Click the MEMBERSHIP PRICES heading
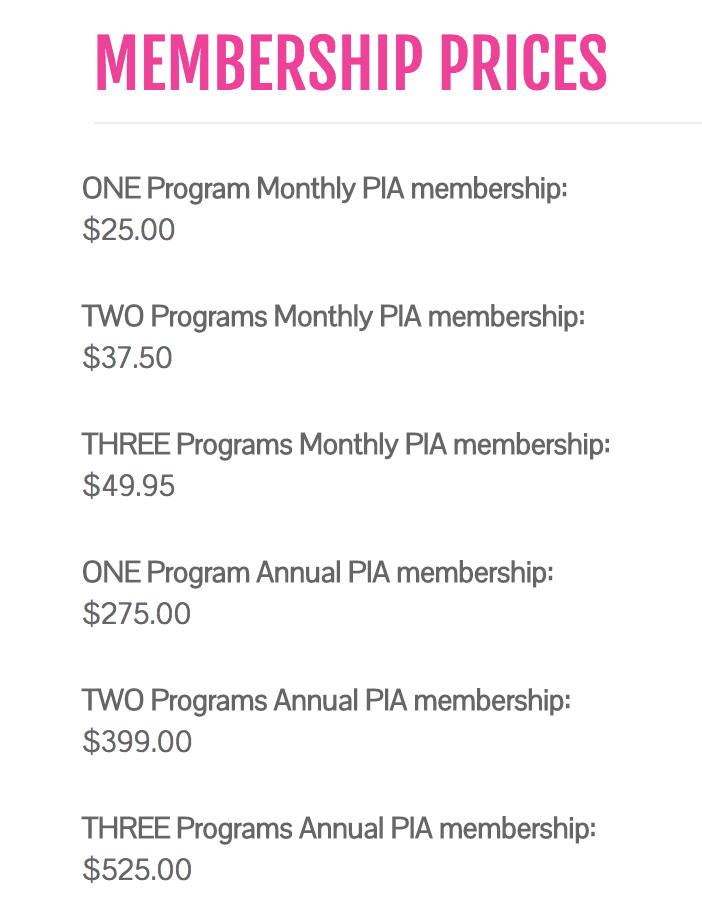 (x=350, y=63)
